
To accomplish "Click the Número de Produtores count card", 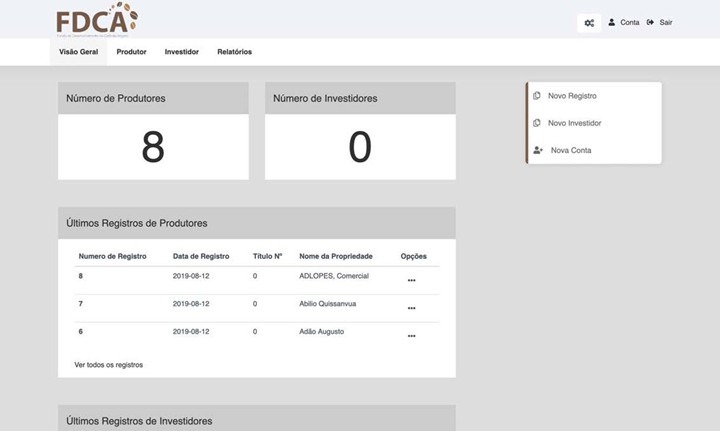I will coord(153,146).
